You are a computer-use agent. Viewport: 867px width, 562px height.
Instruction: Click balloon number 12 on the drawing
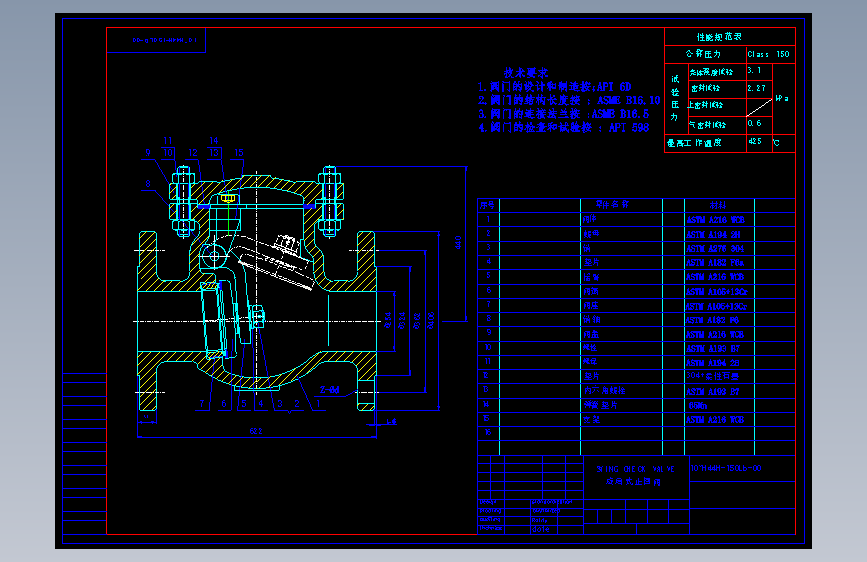[x=193, y=153]
